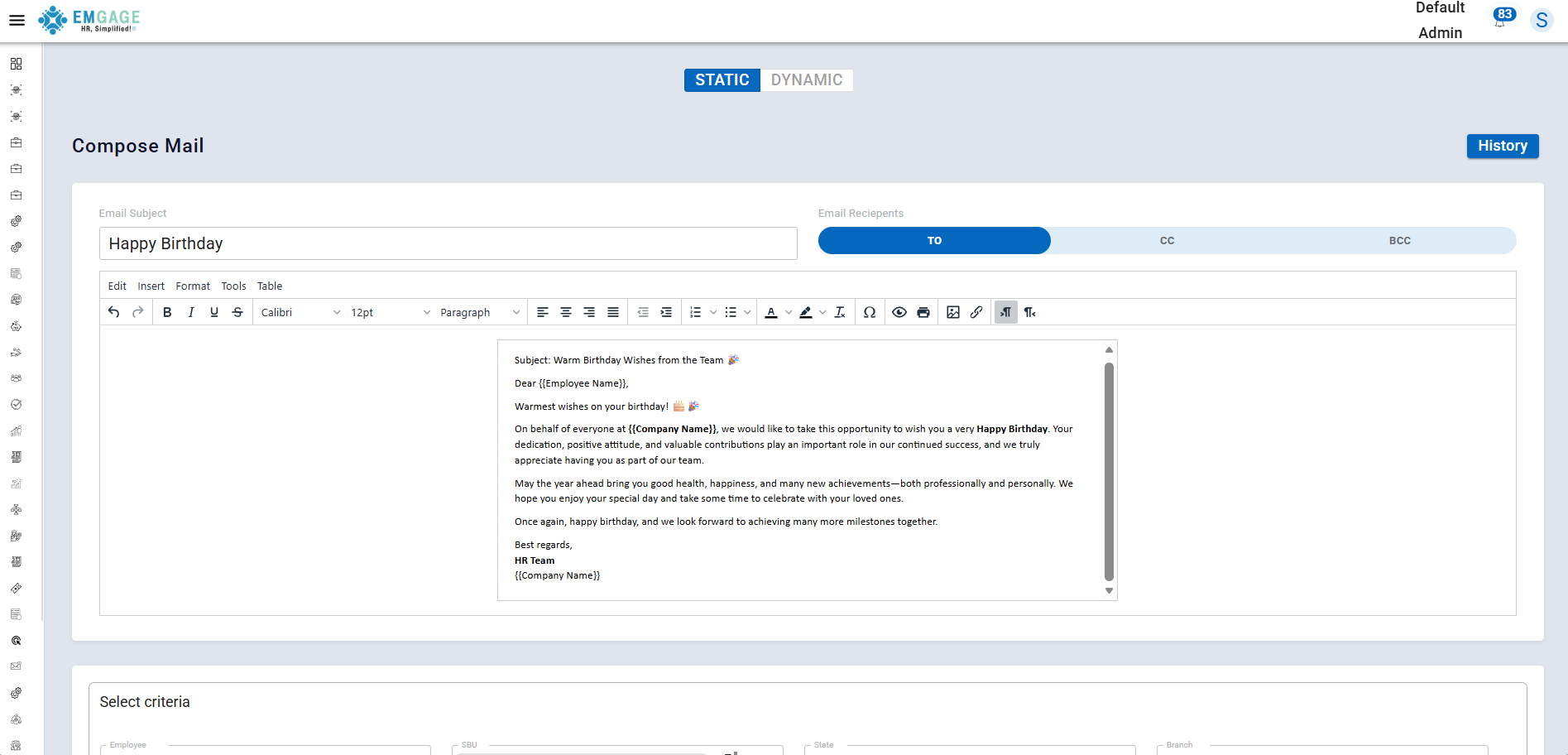This screenshot has height=755, width=1568.
Task: Open the sidebar hamburger menu
Action: click(x=17, y=20)
